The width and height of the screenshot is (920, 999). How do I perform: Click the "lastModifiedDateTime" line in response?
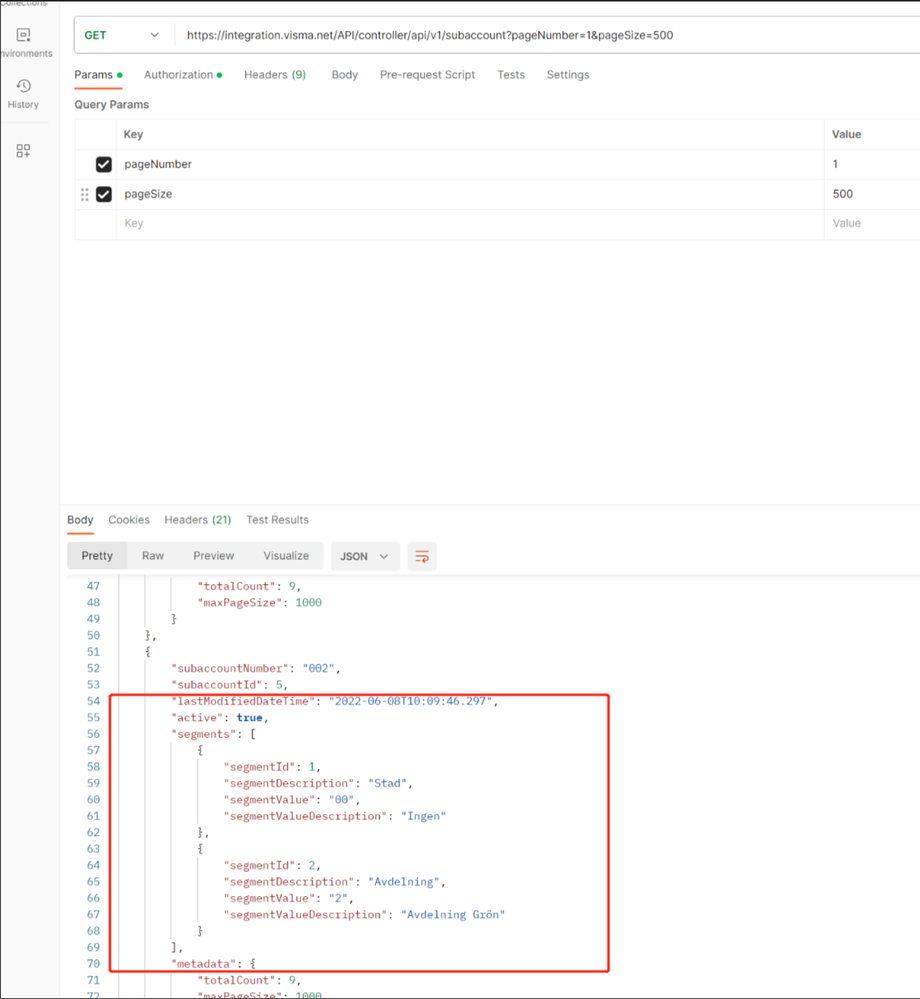pyautogui.click(x=335, y=701)
